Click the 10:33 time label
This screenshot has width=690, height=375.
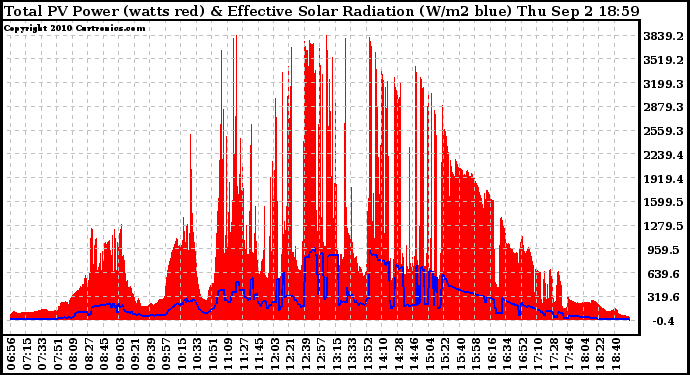[x=197, y=354]
